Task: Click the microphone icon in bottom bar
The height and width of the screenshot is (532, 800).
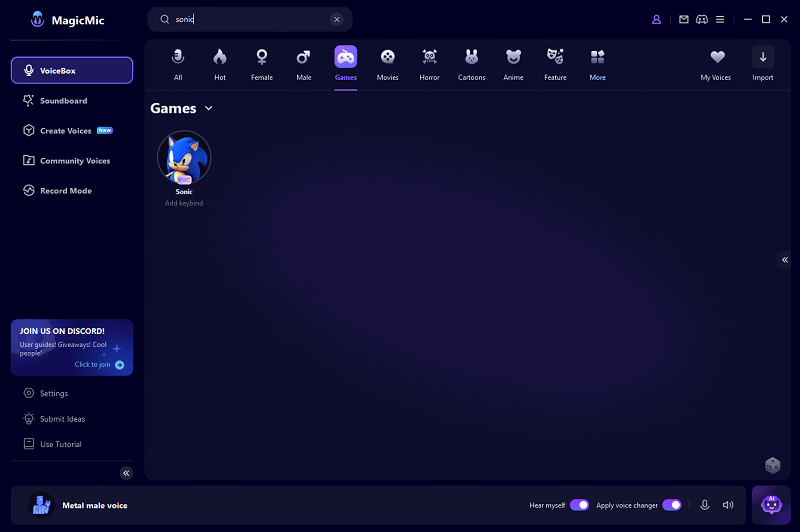Action: (705, 505)
